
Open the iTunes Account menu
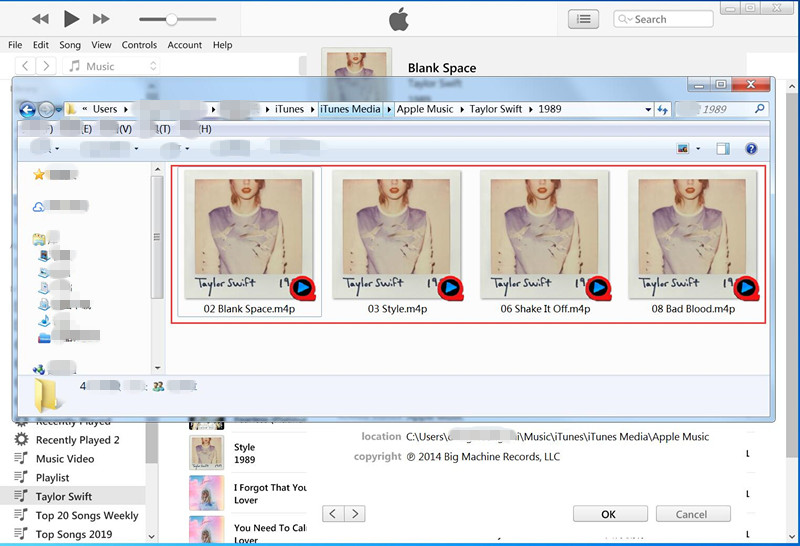tap(185, 45)
